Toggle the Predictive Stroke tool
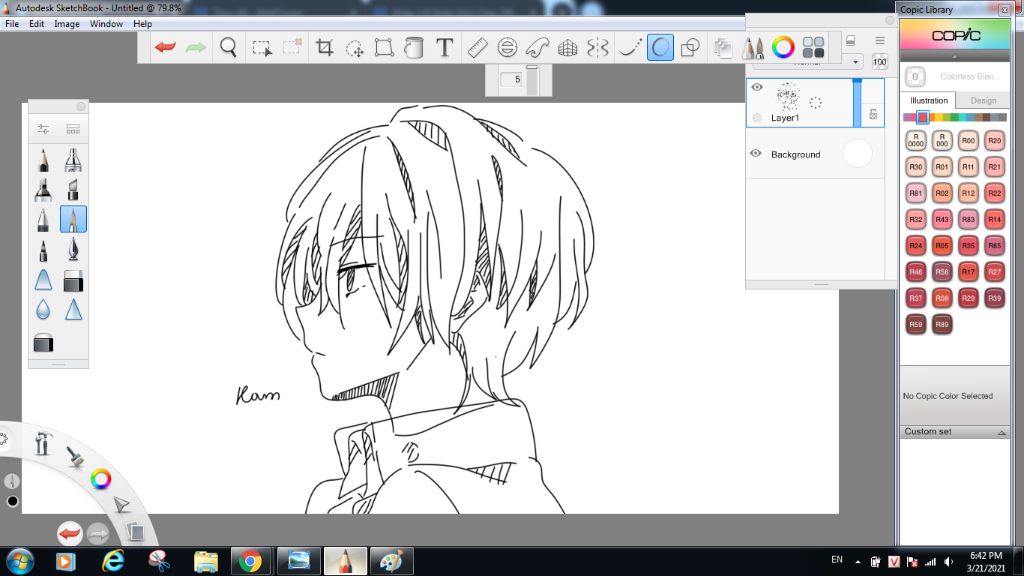 660,48
